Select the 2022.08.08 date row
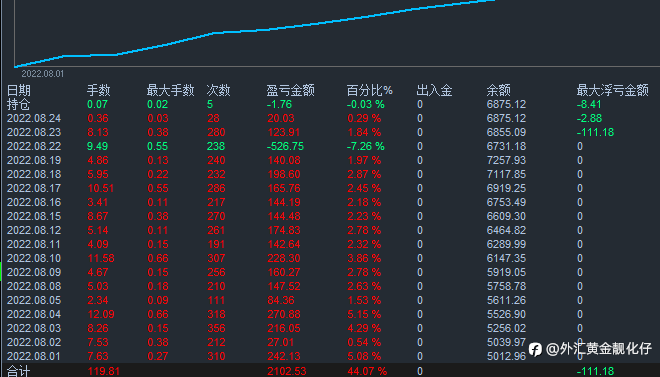 [x=34, y=286]
